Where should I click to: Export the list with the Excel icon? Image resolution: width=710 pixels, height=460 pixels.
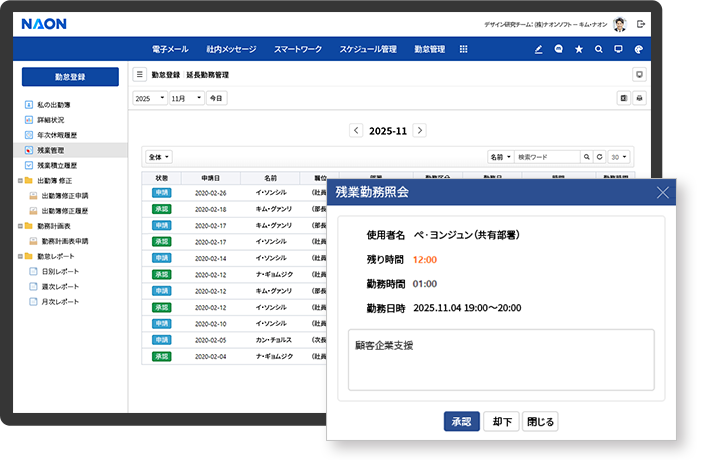pos(623,98)
